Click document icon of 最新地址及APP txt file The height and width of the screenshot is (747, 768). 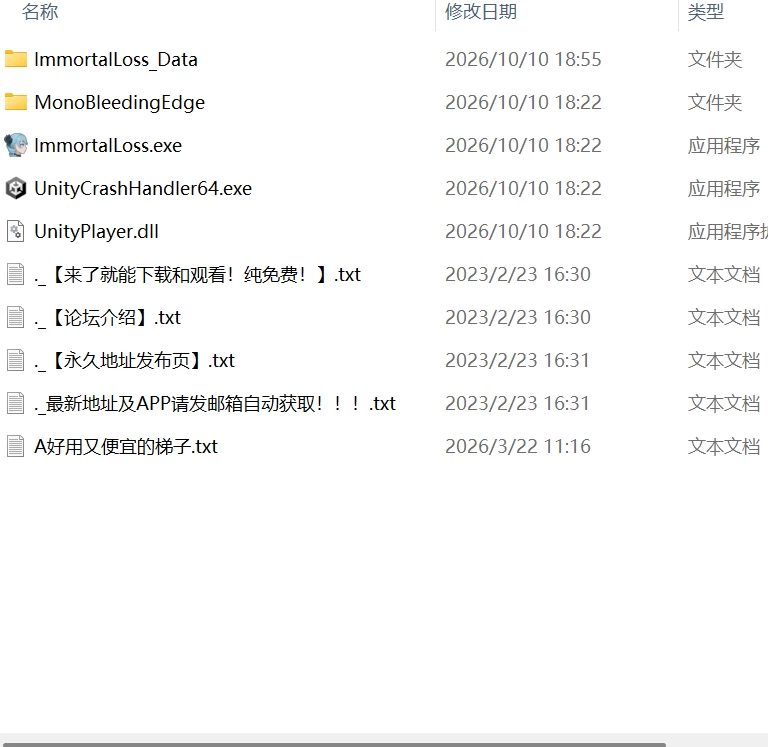click(16, 403)
